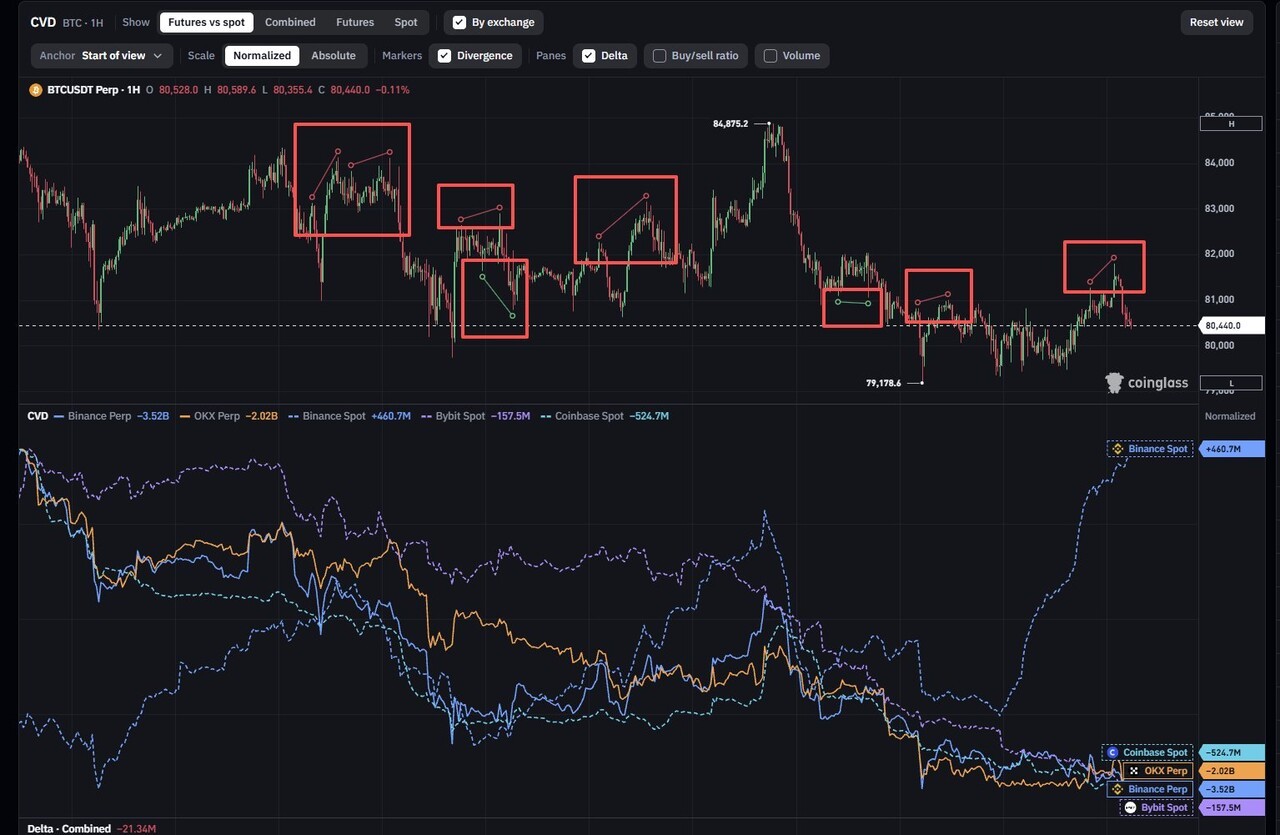
Task: Enable the Buy/sell ratio pane
Action: (x=696, y=56)
